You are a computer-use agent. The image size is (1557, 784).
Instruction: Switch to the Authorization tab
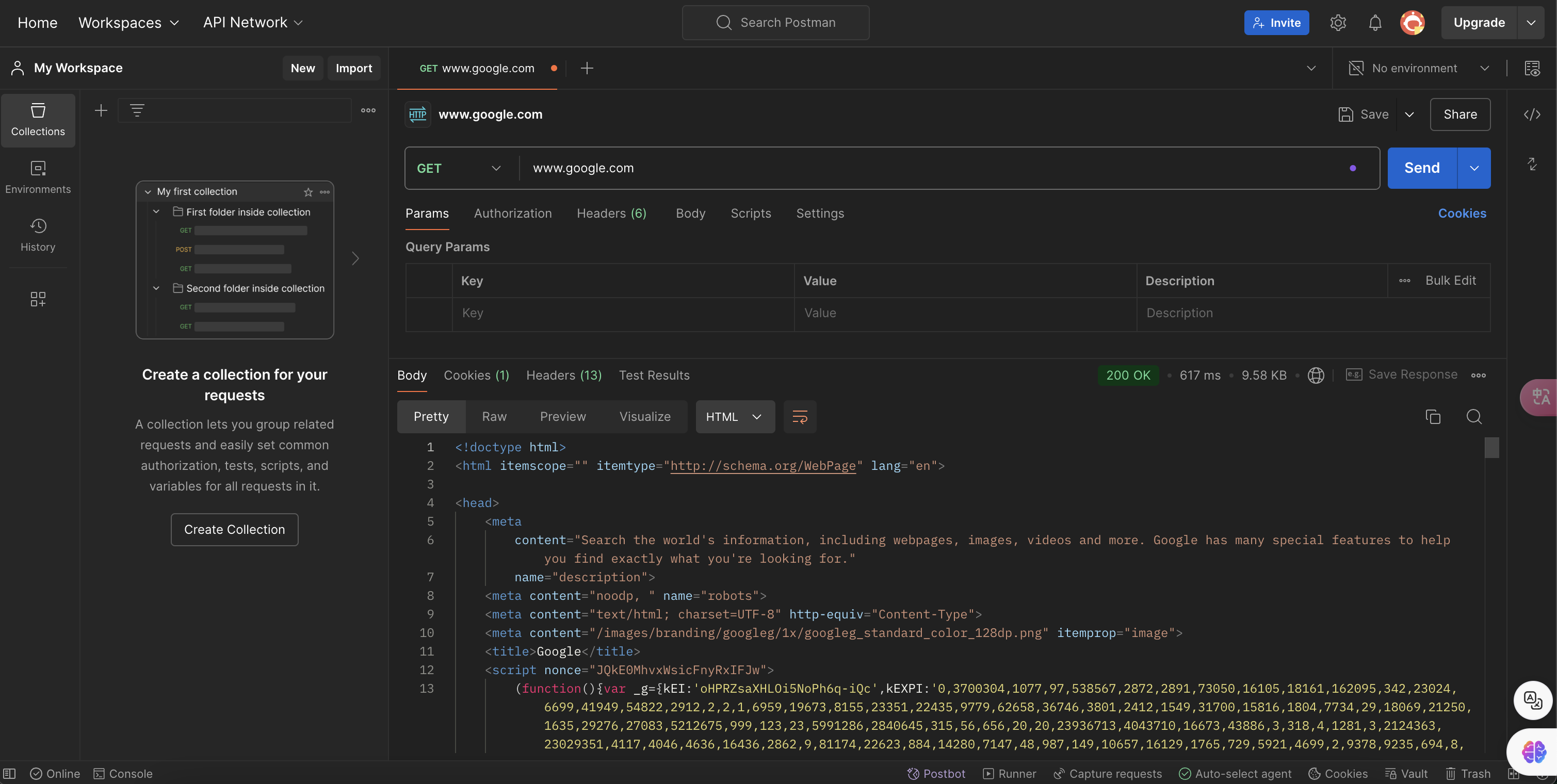[x=513, y=214]
